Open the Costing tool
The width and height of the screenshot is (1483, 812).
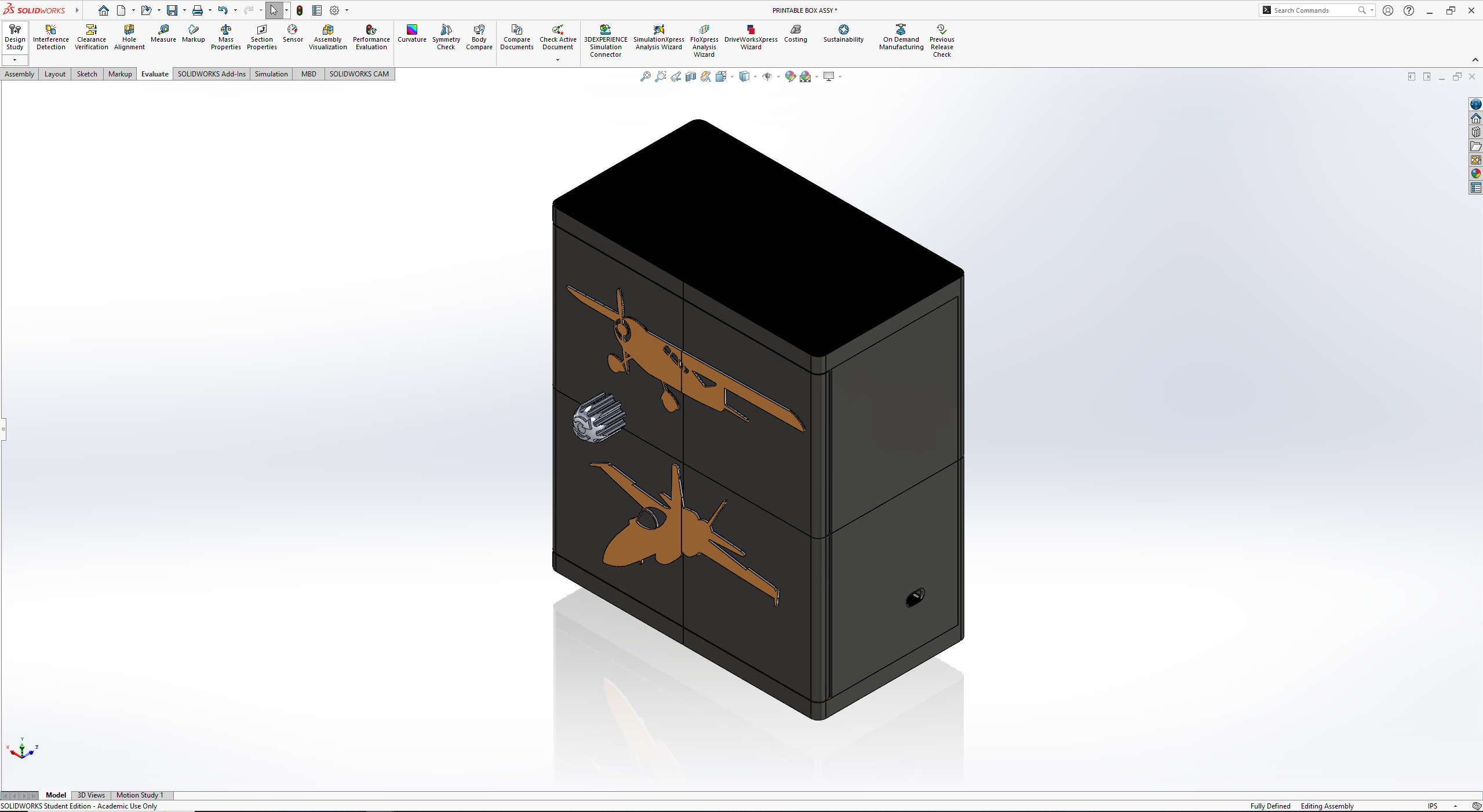click(x=795, y=34)
